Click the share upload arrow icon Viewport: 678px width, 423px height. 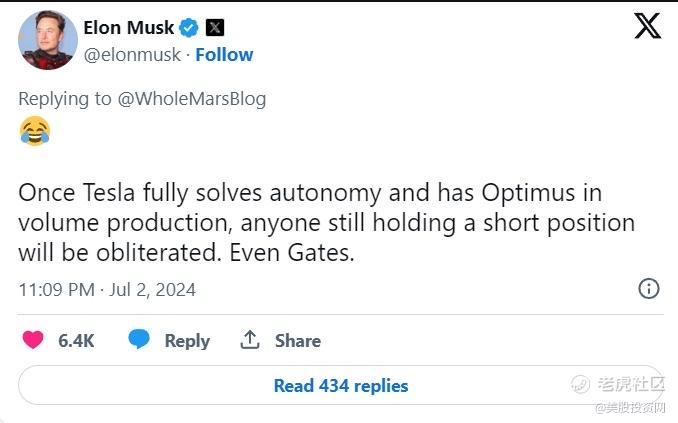click(x=250, y=340)
